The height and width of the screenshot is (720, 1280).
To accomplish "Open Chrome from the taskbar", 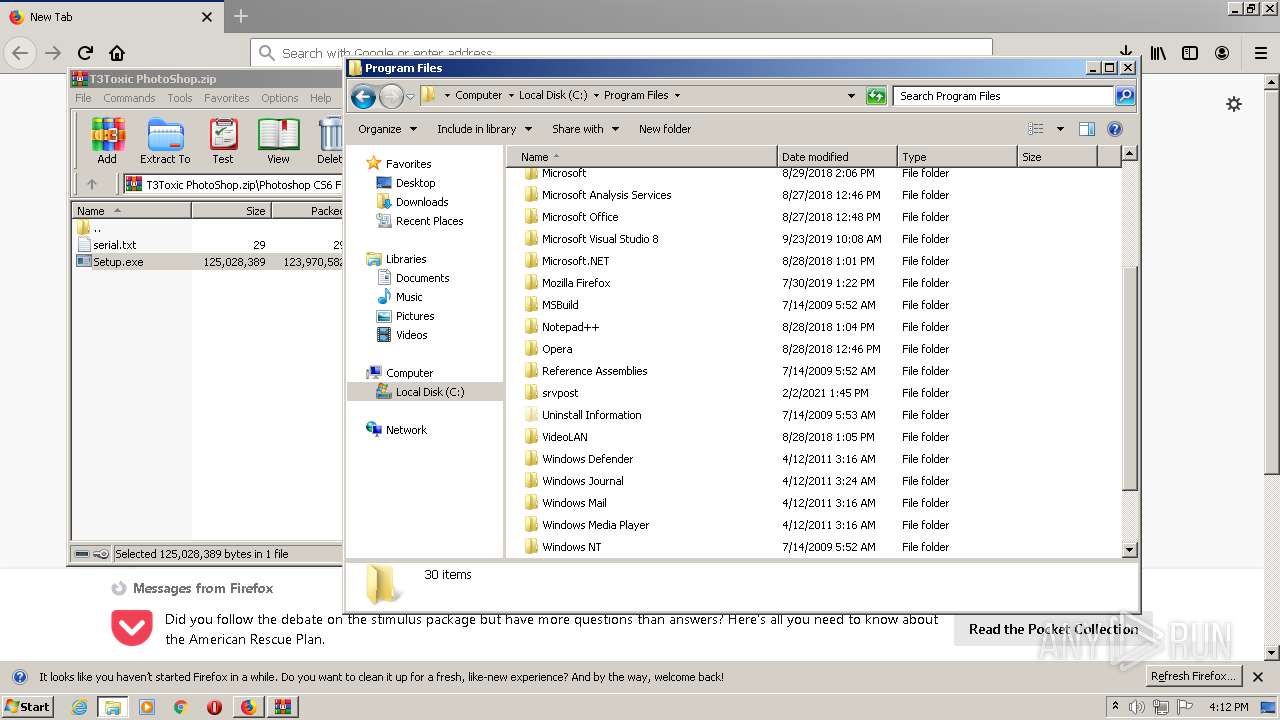I will (x=181, y=707).
